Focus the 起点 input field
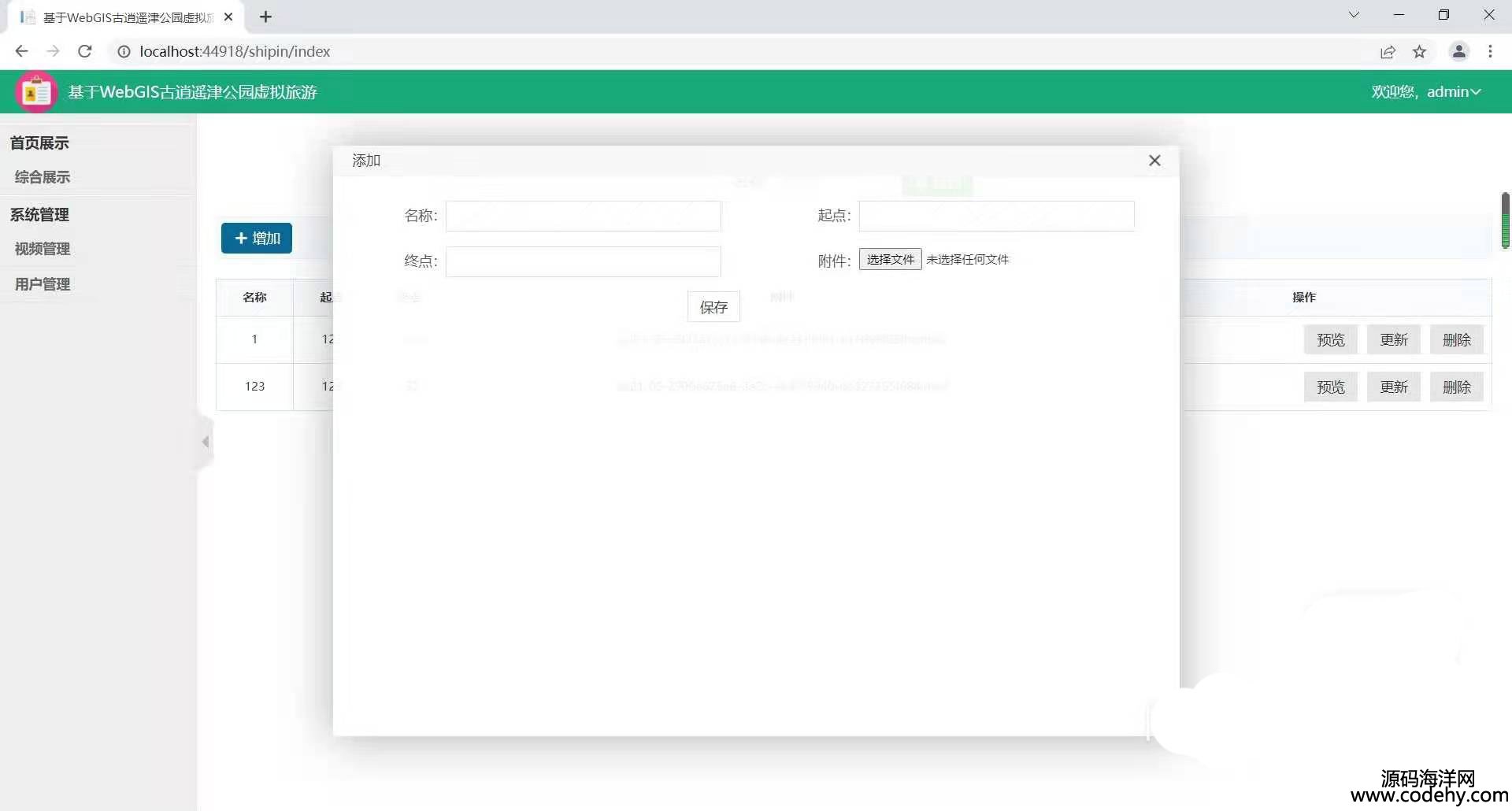This screenshot has height=811, width=1512. [996, 216]
